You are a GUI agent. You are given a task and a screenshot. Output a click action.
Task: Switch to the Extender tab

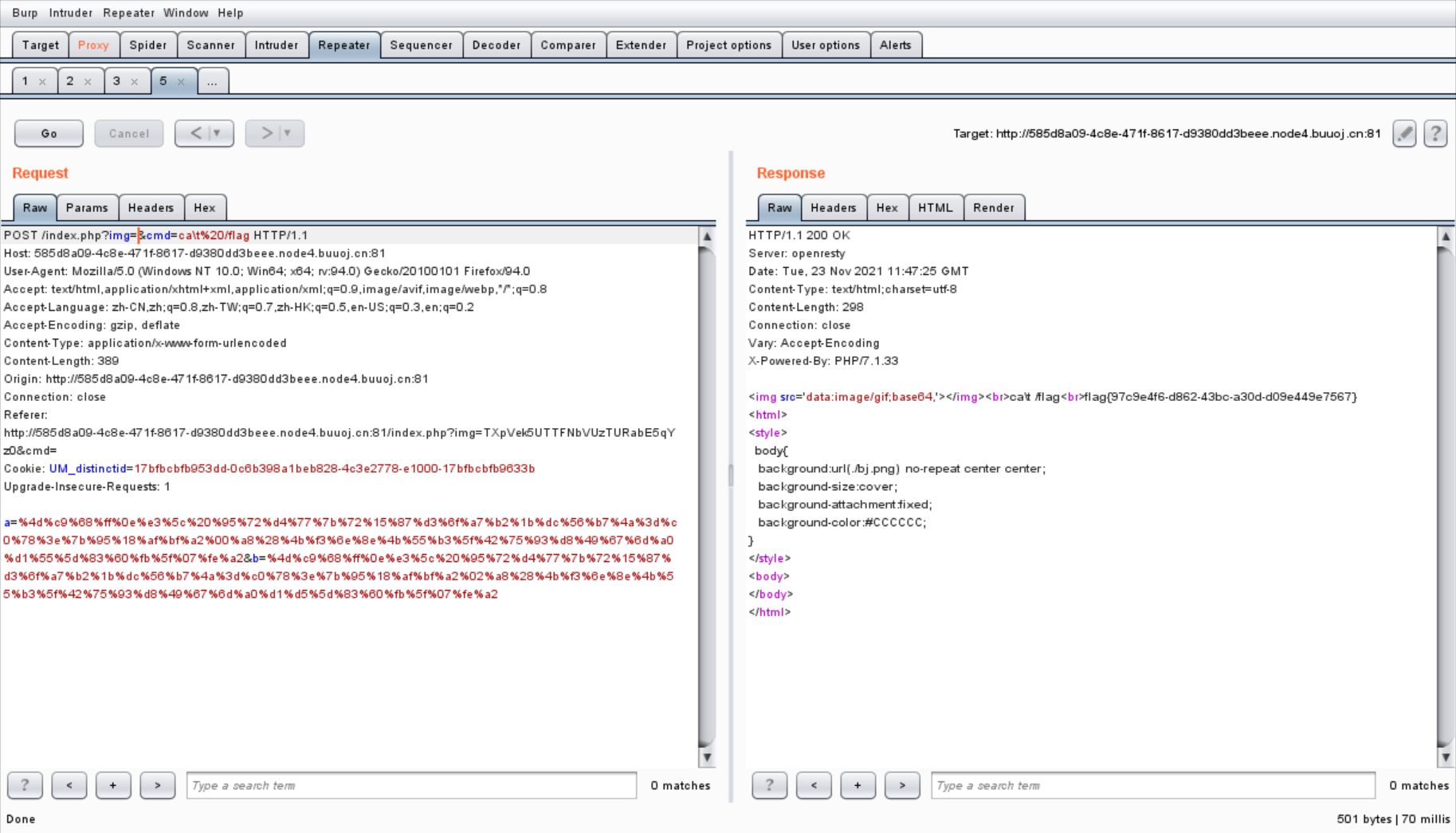click(642, 45)
